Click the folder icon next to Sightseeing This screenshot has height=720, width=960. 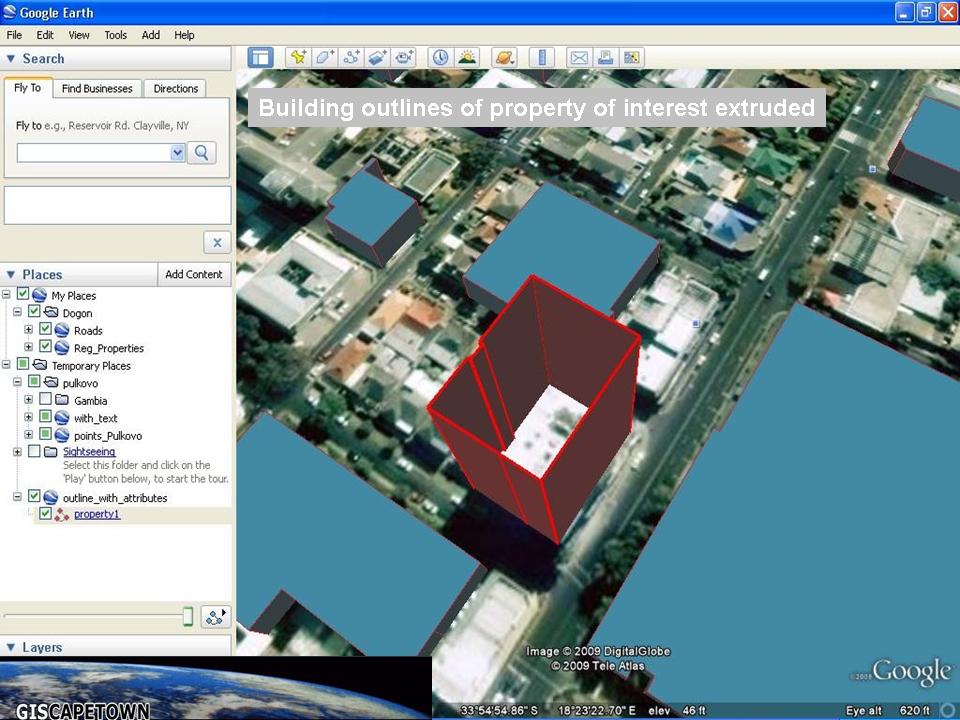tap(51, 452)
